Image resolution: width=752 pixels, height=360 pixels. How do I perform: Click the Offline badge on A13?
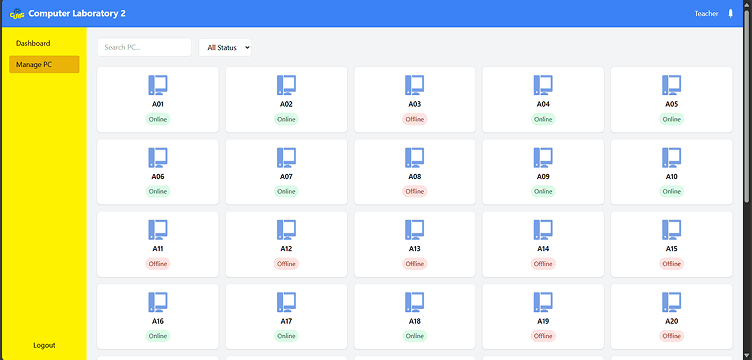point(415,264)
